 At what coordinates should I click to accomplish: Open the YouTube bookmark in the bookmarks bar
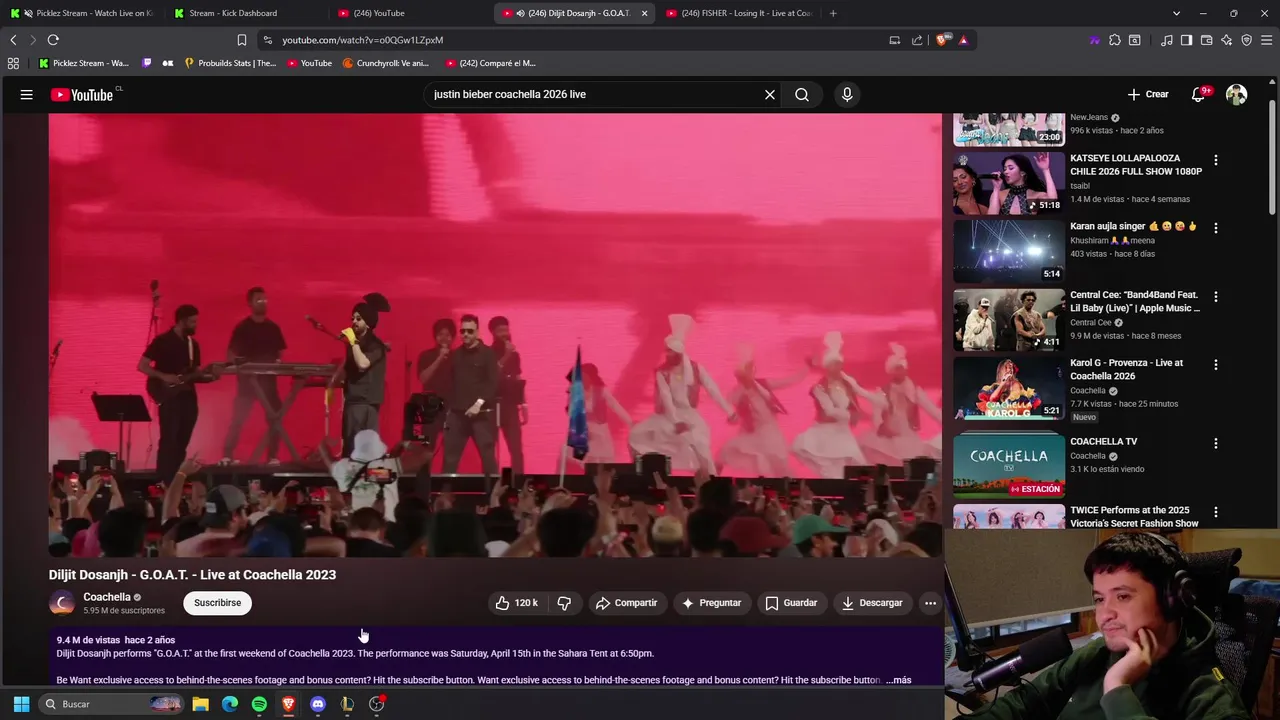click(309, 63)
